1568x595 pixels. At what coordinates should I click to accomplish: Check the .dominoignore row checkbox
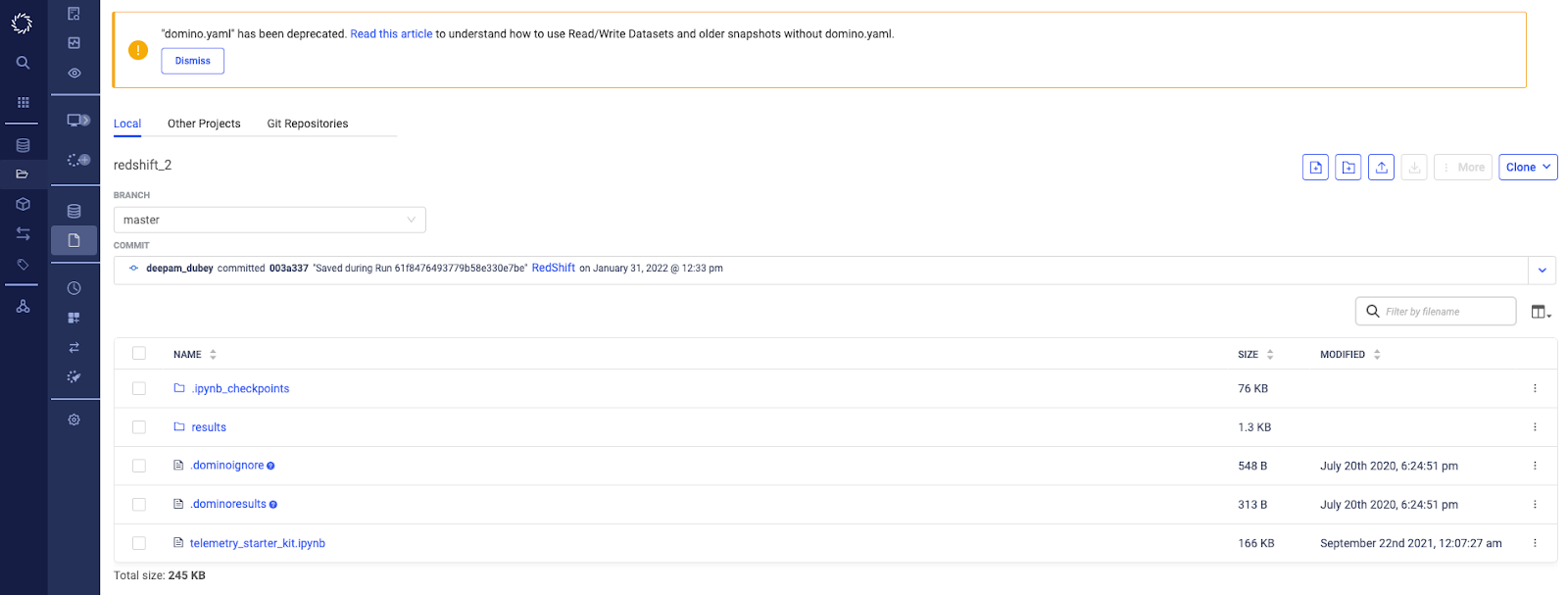139,467
